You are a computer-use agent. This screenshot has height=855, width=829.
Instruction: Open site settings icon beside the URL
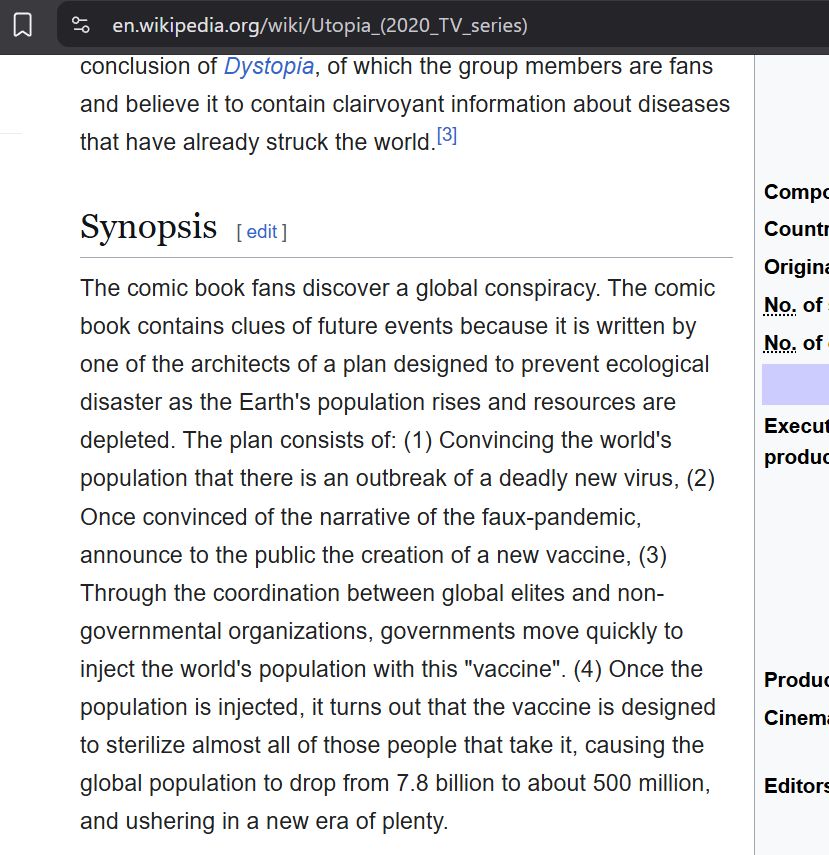pyautogui.click(x=81, y=25)
